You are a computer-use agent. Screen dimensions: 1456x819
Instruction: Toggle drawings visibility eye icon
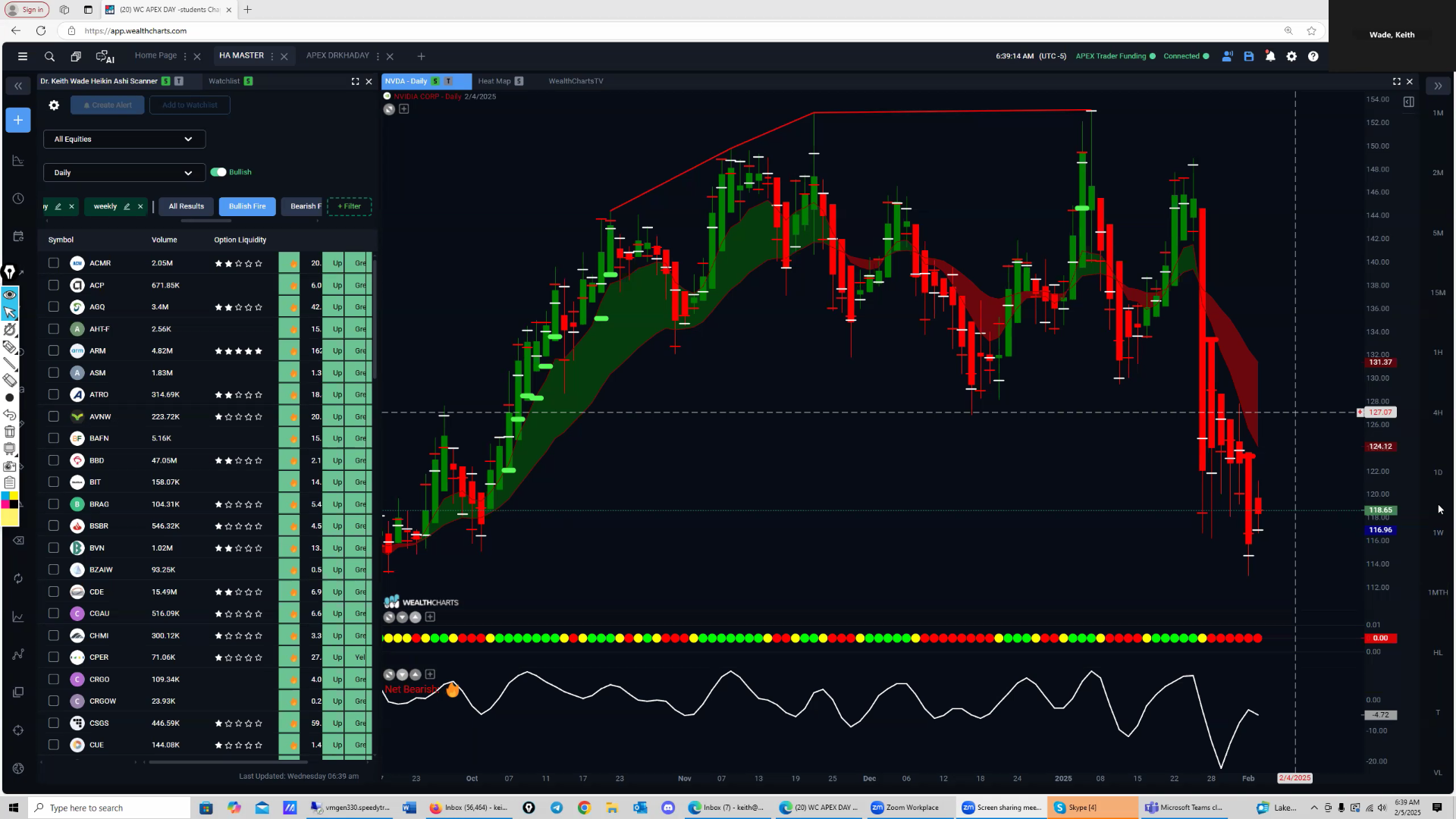pyautogui.click(x=10, y=295)
